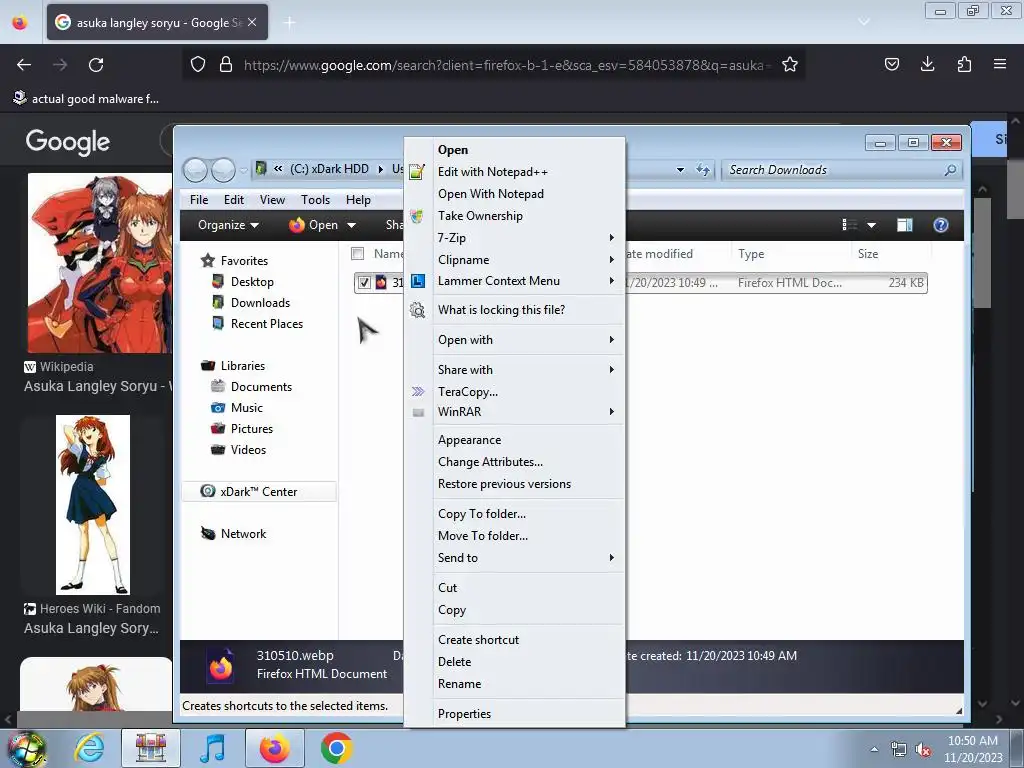1024x768 pixels.
Task: Expand the Clipname submenu
Action: [x=515, y=260]
